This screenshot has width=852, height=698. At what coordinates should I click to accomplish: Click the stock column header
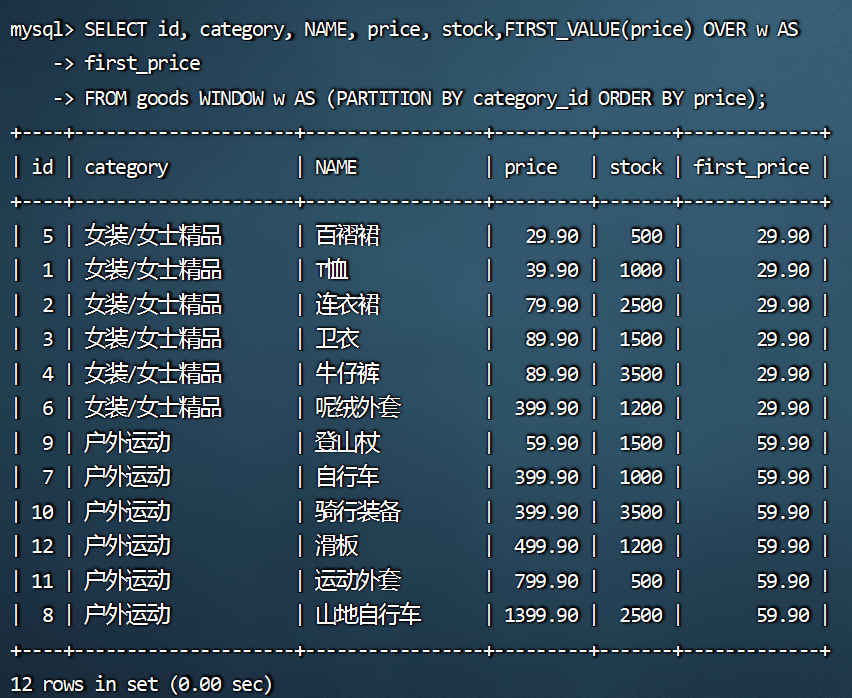click(636, 167)
